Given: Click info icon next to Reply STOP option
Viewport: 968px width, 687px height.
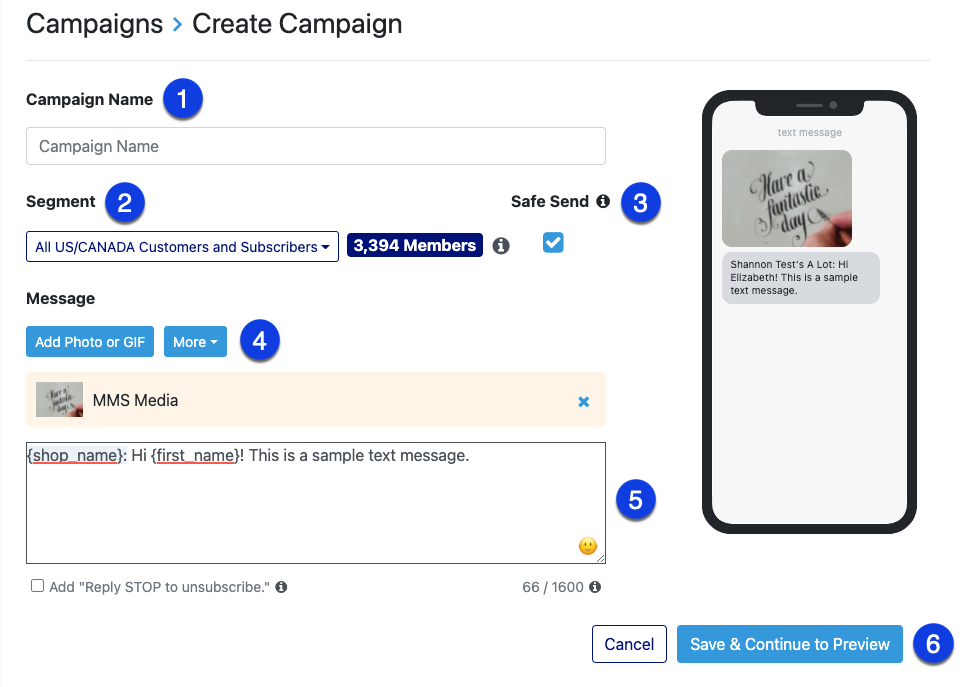Looking at the screenshot, I should pos(281,587).
